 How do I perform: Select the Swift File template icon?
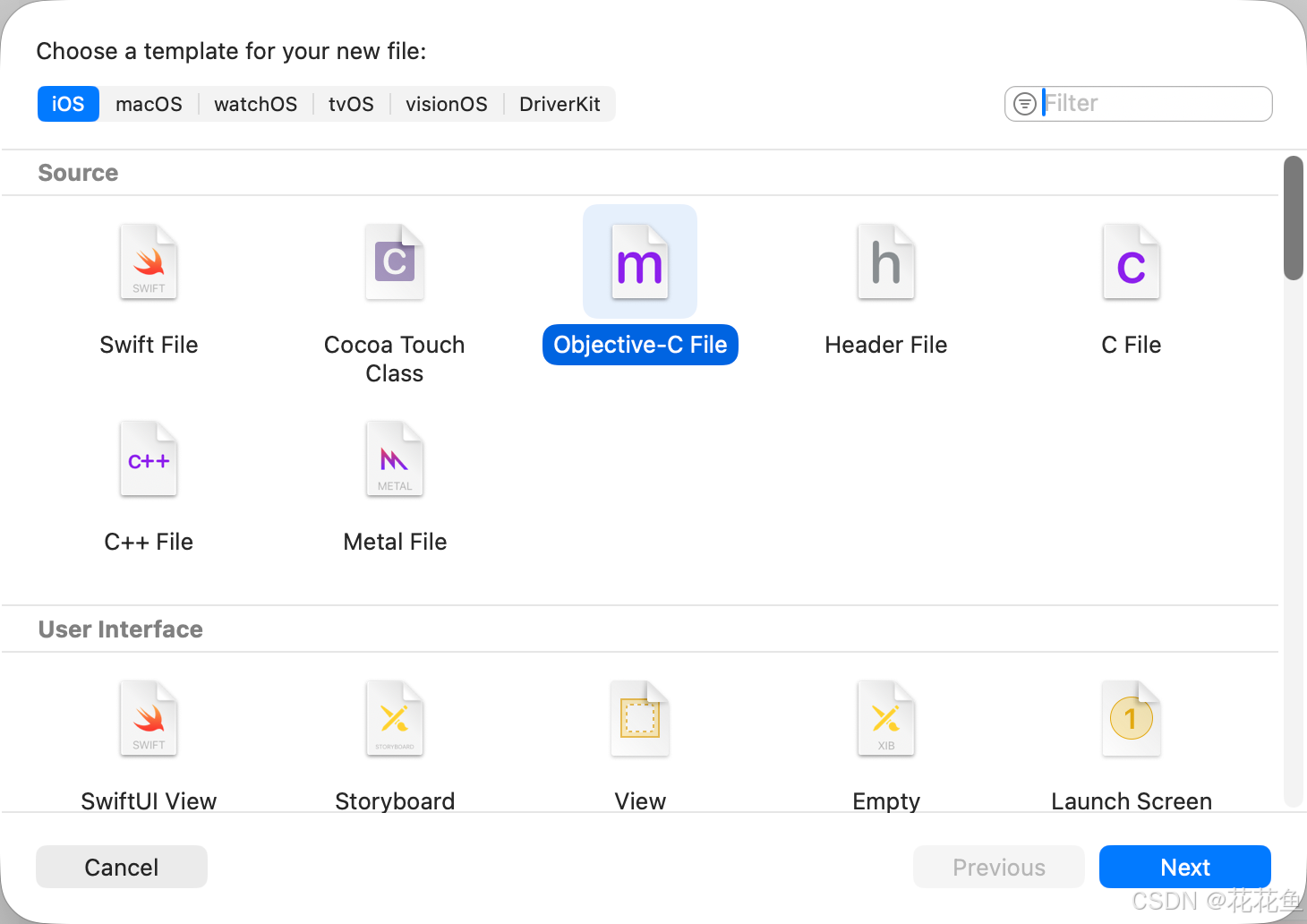(149, 261)
